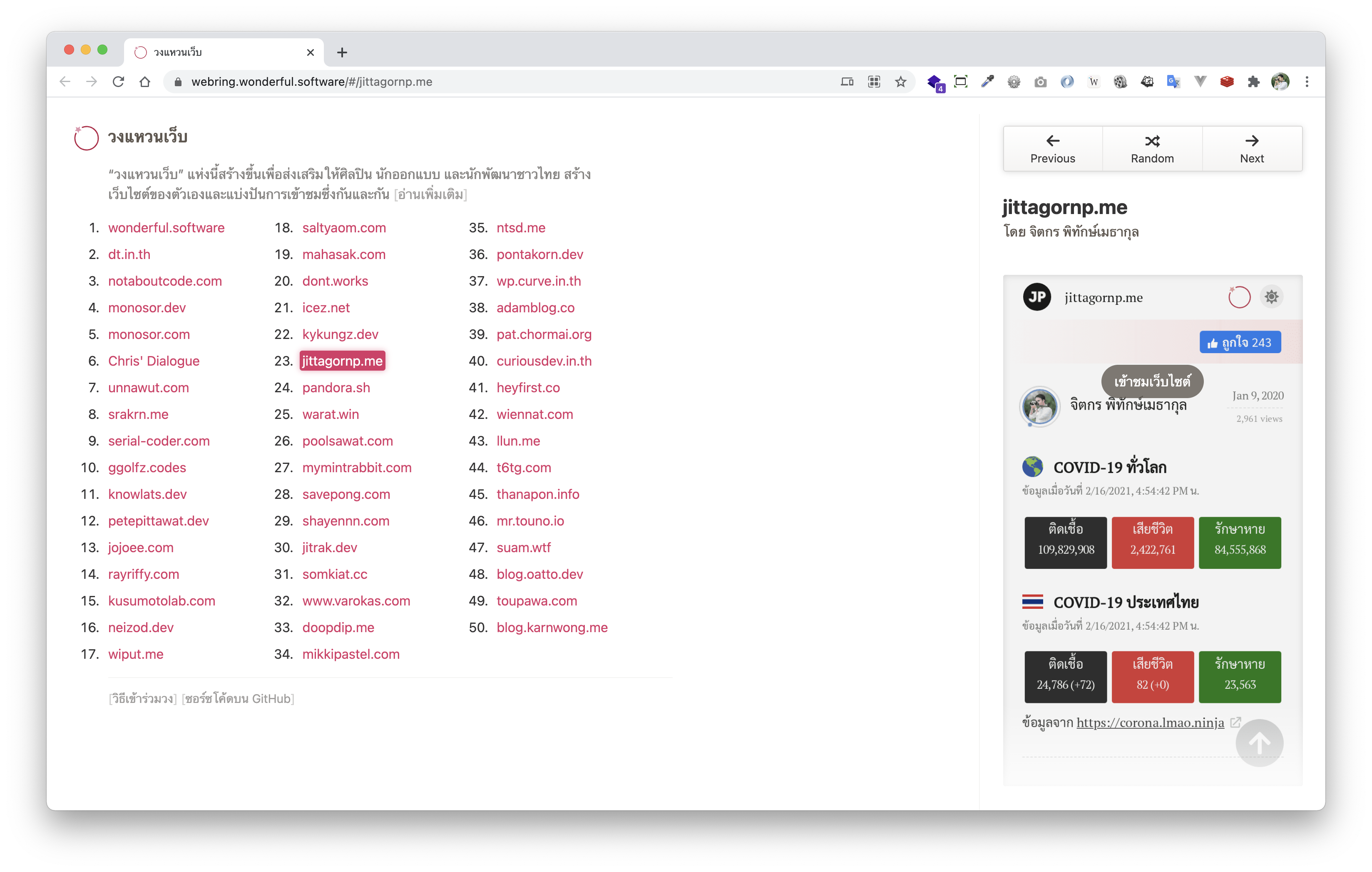Open the eyedropper color picker extension
This screenshot has width=1372, height=872.
987,82
